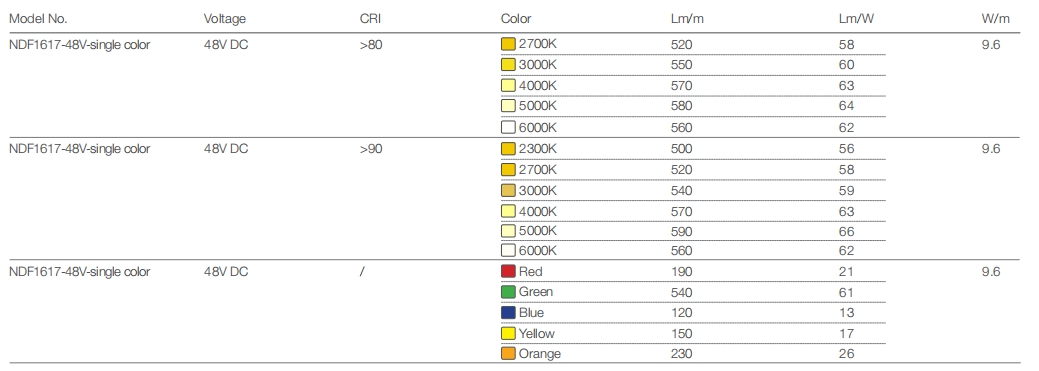
Task: Click the Orange color swatch
Action: [508, 353]
